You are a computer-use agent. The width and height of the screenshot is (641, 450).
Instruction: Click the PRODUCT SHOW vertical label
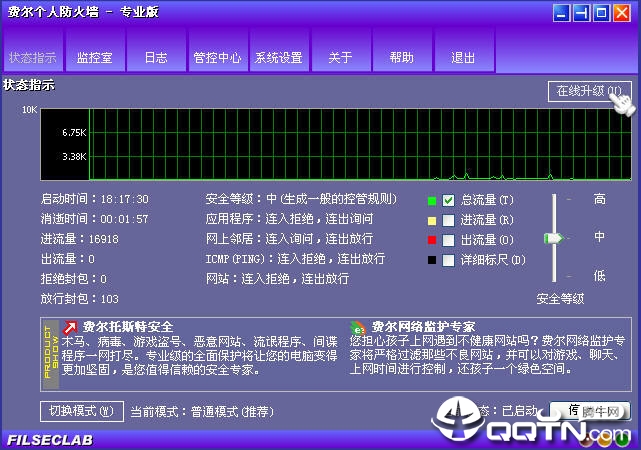51,354
